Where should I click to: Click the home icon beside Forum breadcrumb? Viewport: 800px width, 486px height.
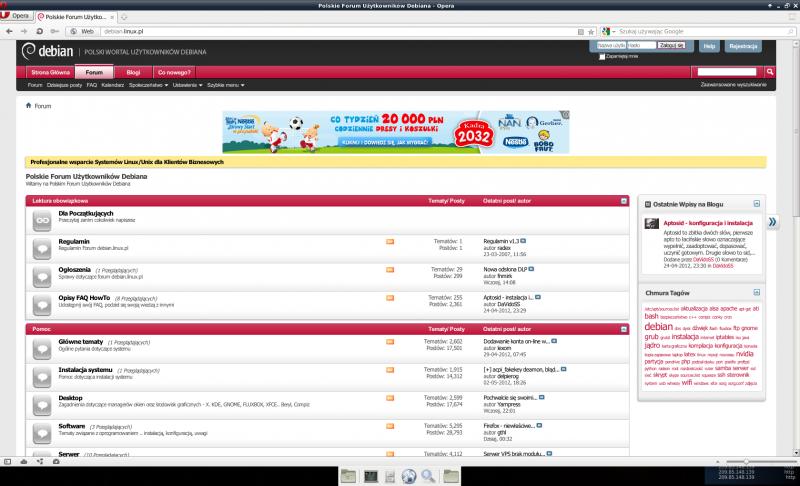29,105
